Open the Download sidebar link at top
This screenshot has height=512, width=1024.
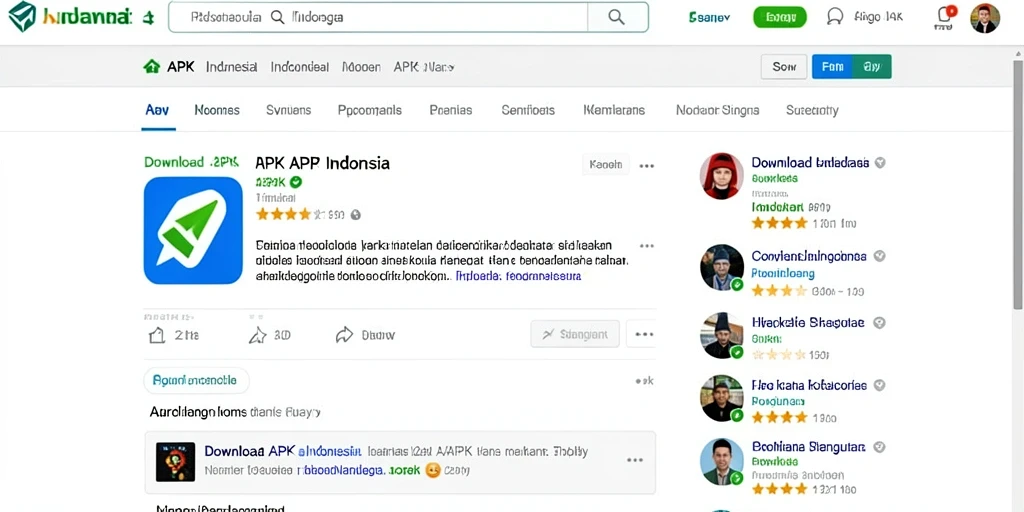pos(810,163)
